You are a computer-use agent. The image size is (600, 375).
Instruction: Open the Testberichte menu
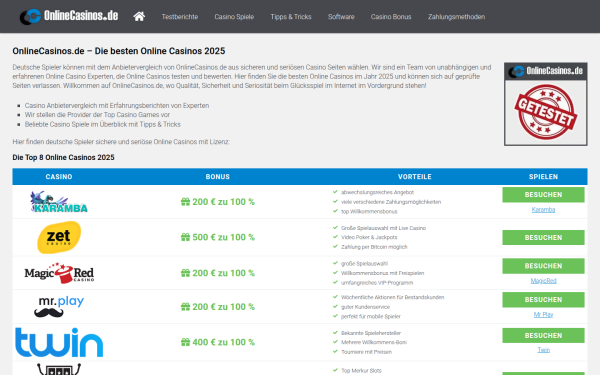179,17
